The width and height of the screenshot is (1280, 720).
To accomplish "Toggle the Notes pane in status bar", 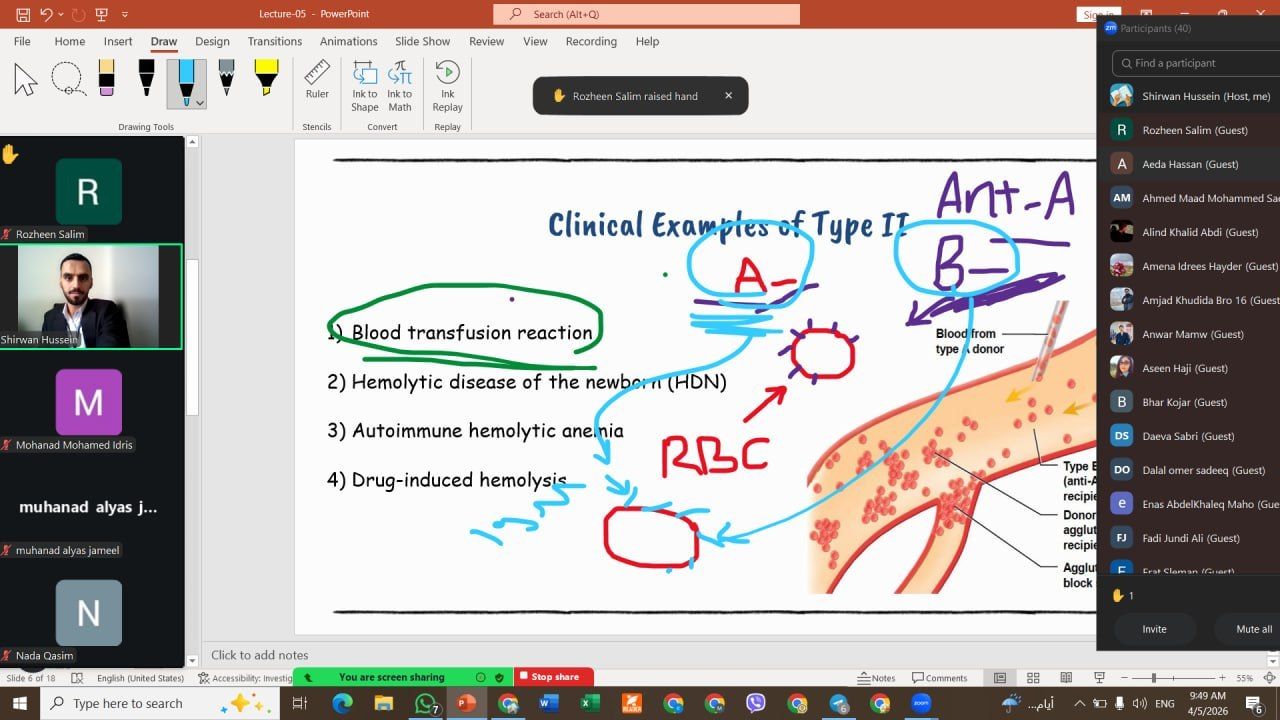I will tap(877, 678).
